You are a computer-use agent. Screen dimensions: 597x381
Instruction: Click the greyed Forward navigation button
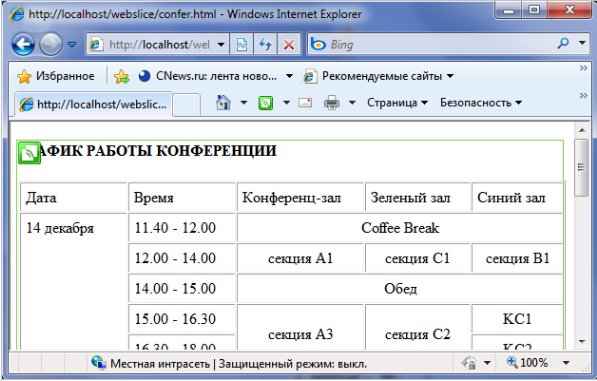pyautogui.click(x=51, y=44)
